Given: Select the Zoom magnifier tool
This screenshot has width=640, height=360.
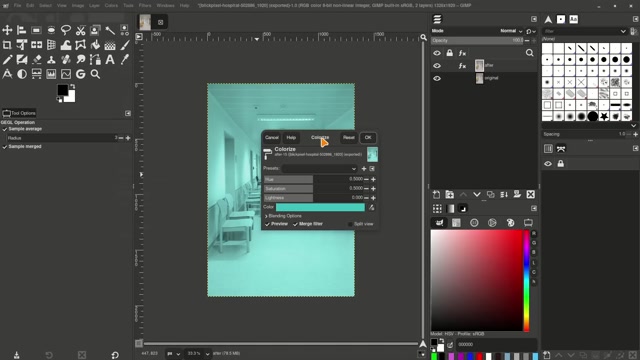Looking at the screenshot, I should [x=95, y=74].
